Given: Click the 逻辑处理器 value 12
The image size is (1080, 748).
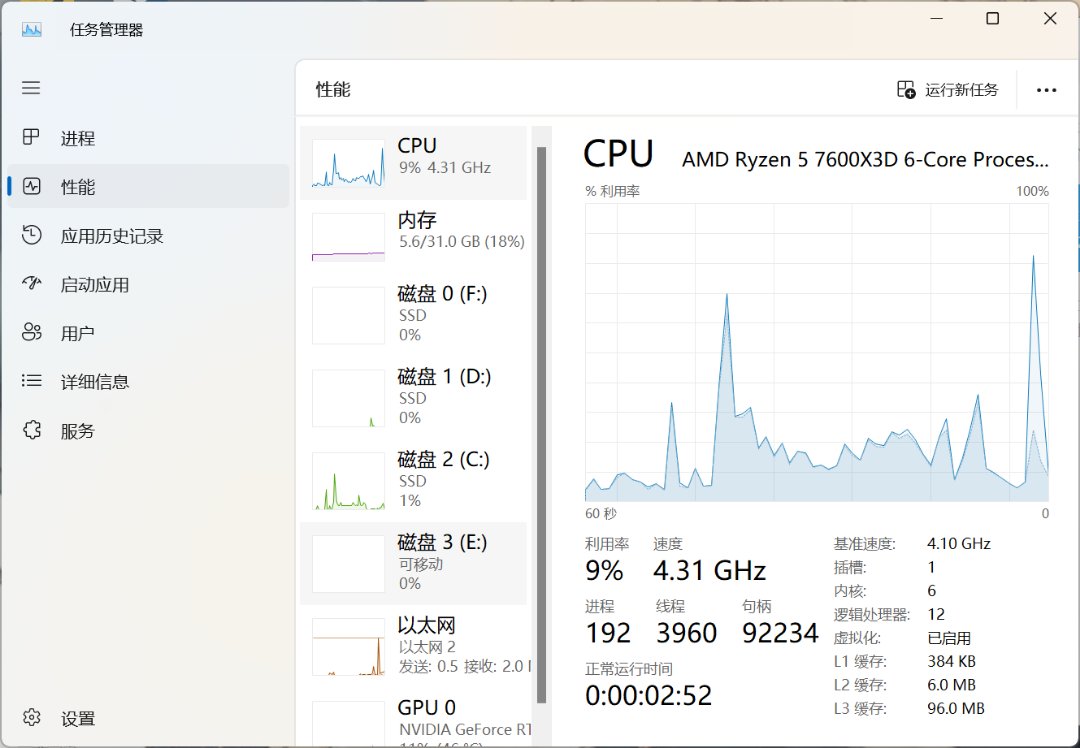Looking at the screenshot, I should pyautogui.click(x=936, y=614).
